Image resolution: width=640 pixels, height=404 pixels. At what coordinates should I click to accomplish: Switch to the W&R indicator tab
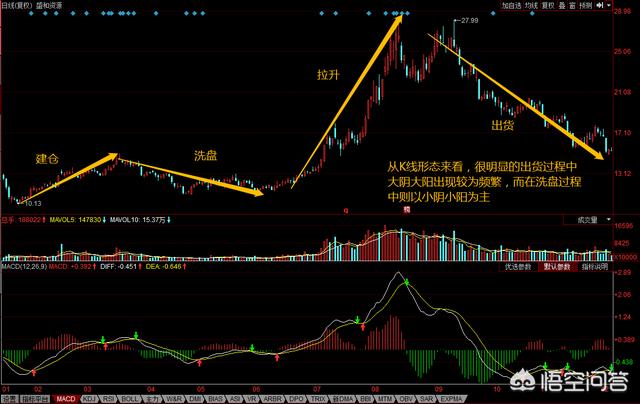[x=173, y=399]
